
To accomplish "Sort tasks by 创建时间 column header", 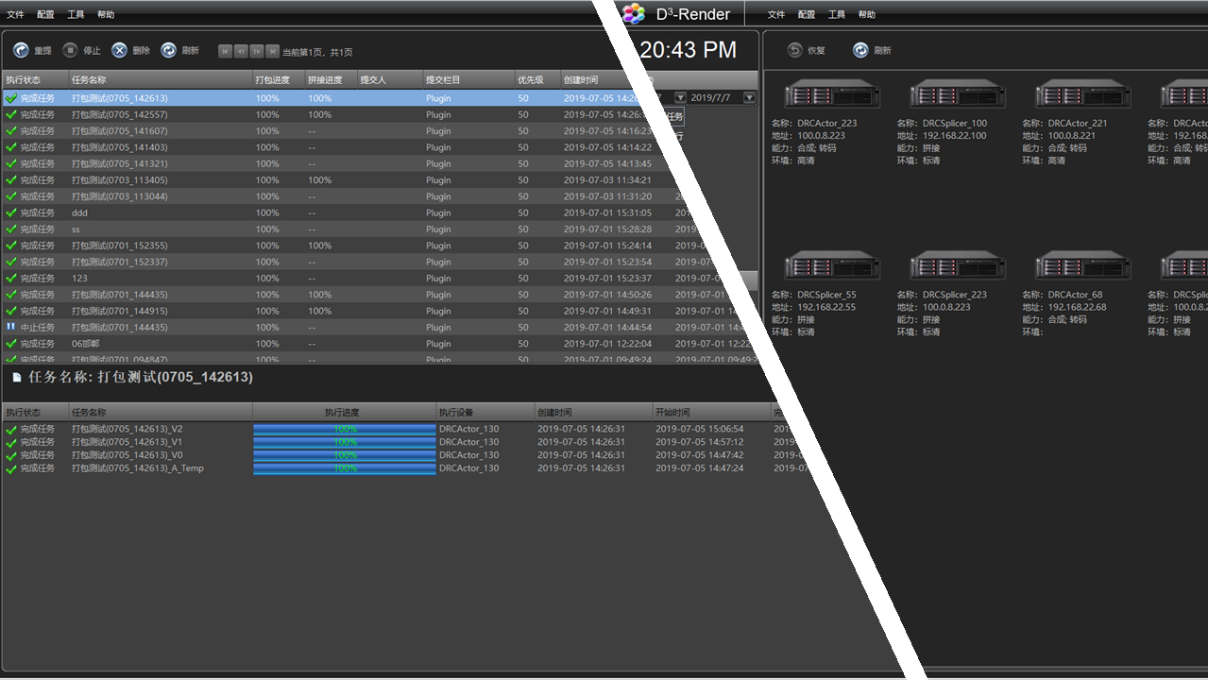I will coord(581,79).
